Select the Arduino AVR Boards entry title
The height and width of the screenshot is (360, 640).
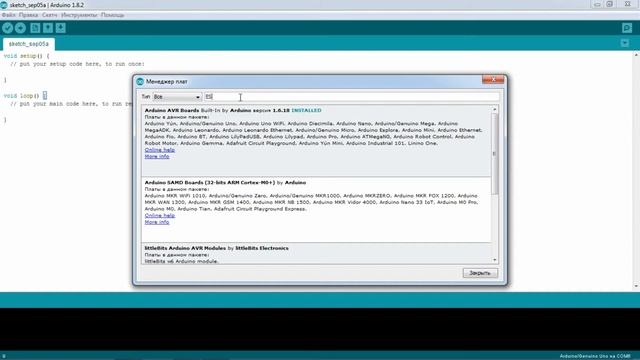[x=172, y=110]
